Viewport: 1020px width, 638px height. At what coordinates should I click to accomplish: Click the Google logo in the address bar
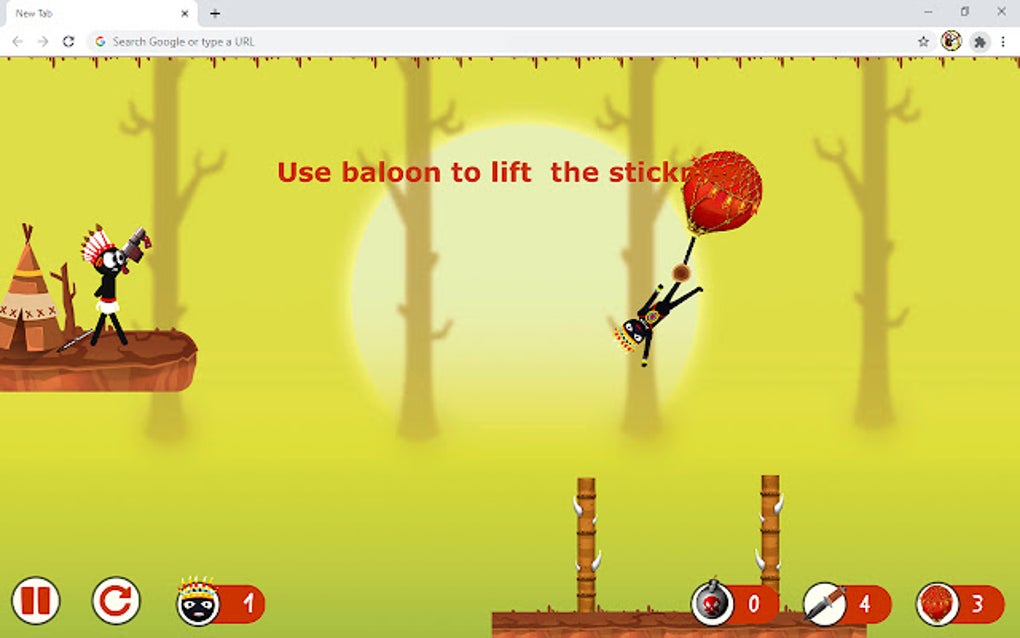[x=101, y=41]
